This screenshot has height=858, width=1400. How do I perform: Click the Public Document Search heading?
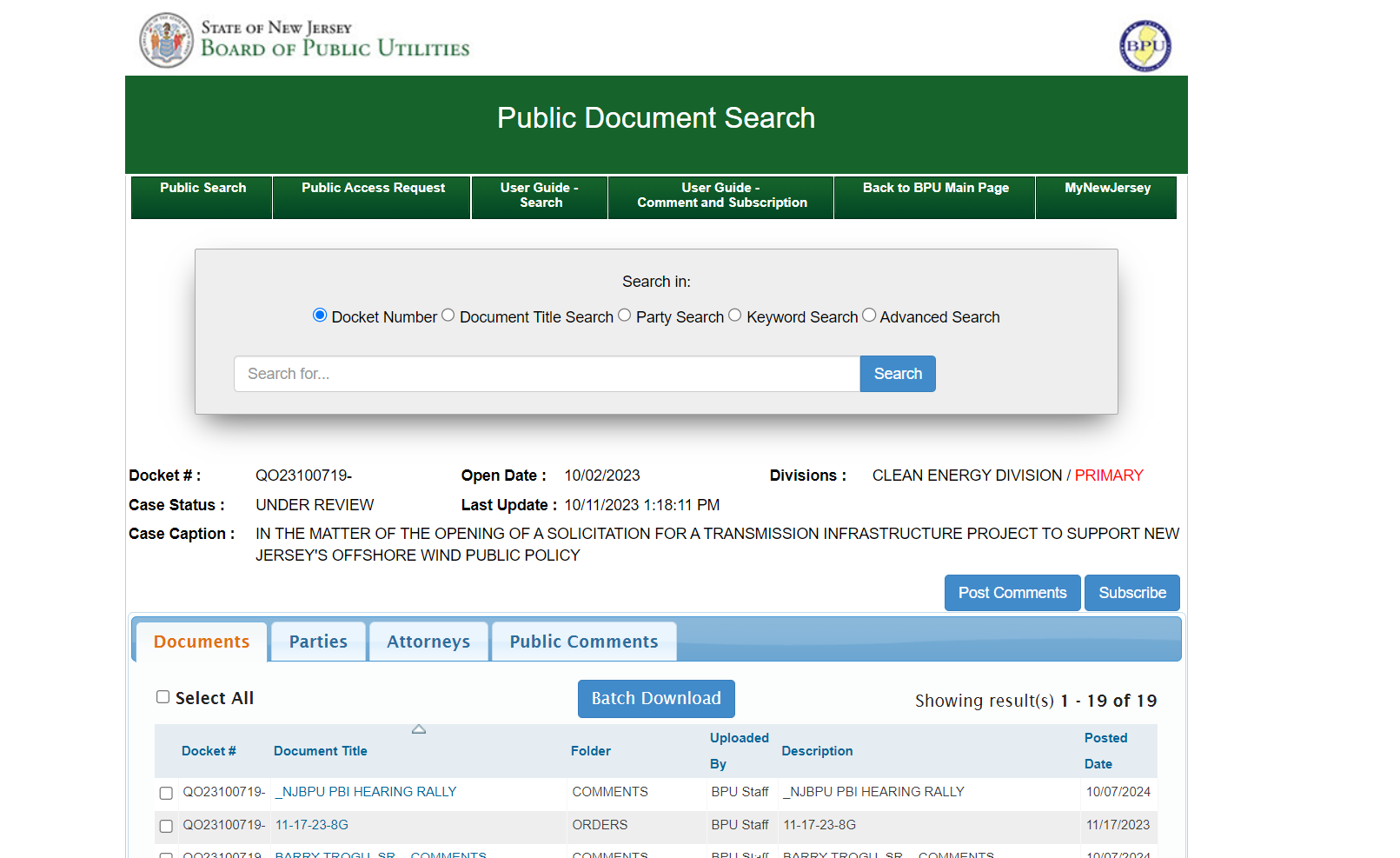[656, 118]
